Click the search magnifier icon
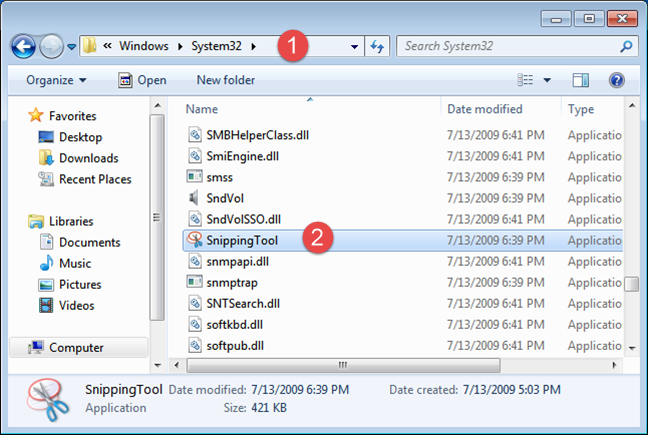This screenshot has width=648, height=435. click(x=627, y=46)
